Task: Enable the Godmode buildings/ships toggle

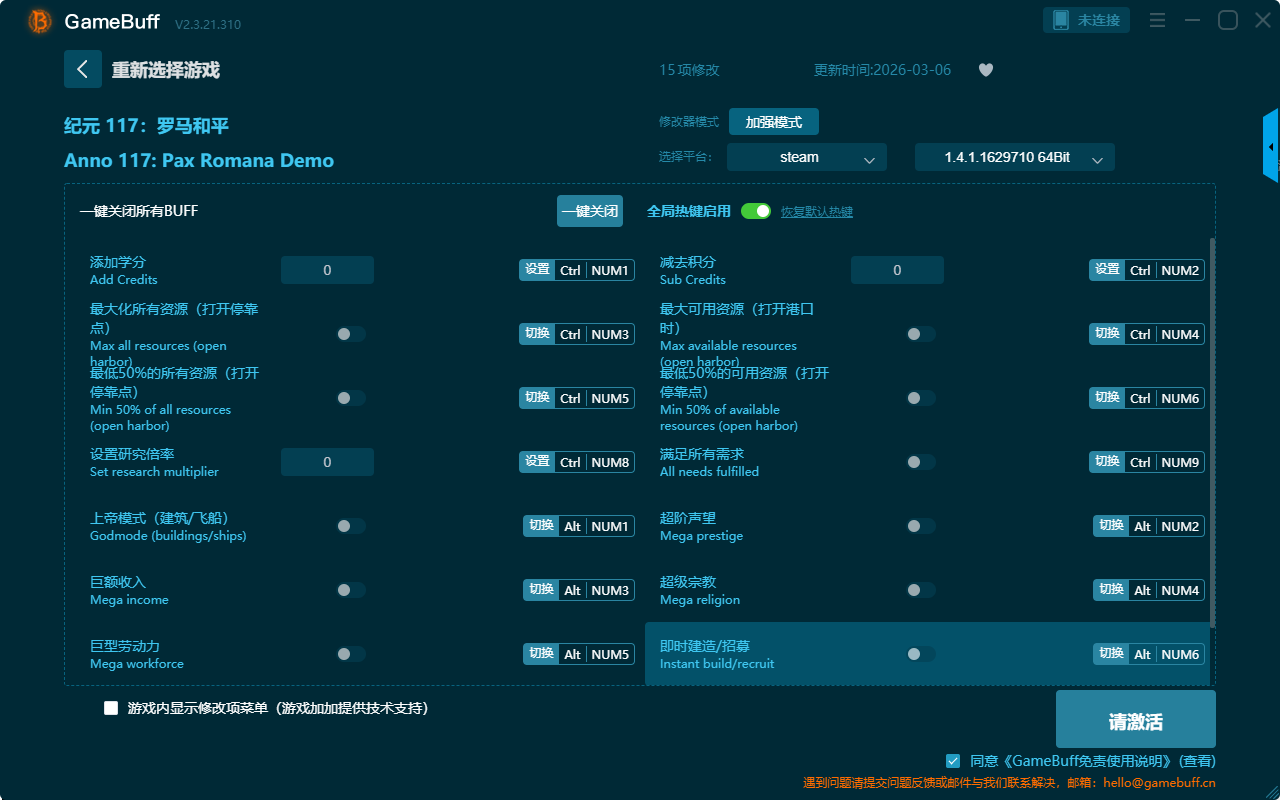Action: pyautogui.click(x=350, y=526)
